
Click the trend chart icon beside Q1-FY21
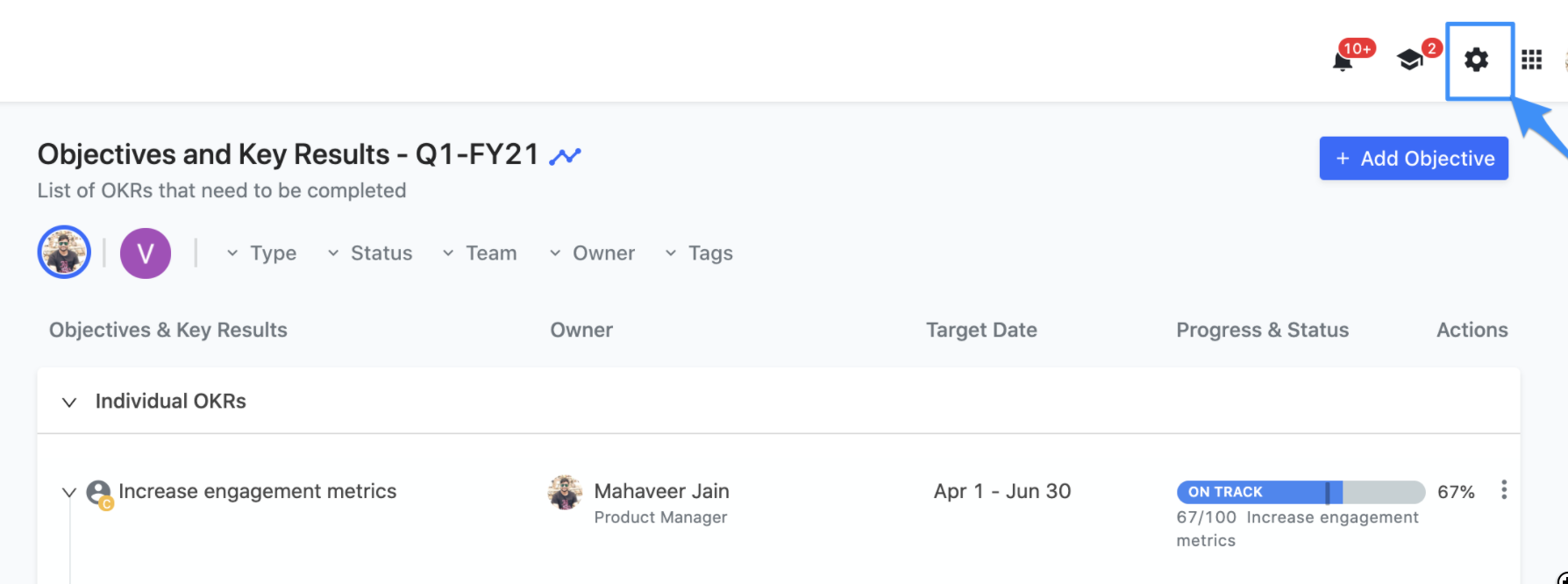tap(565, 156)
